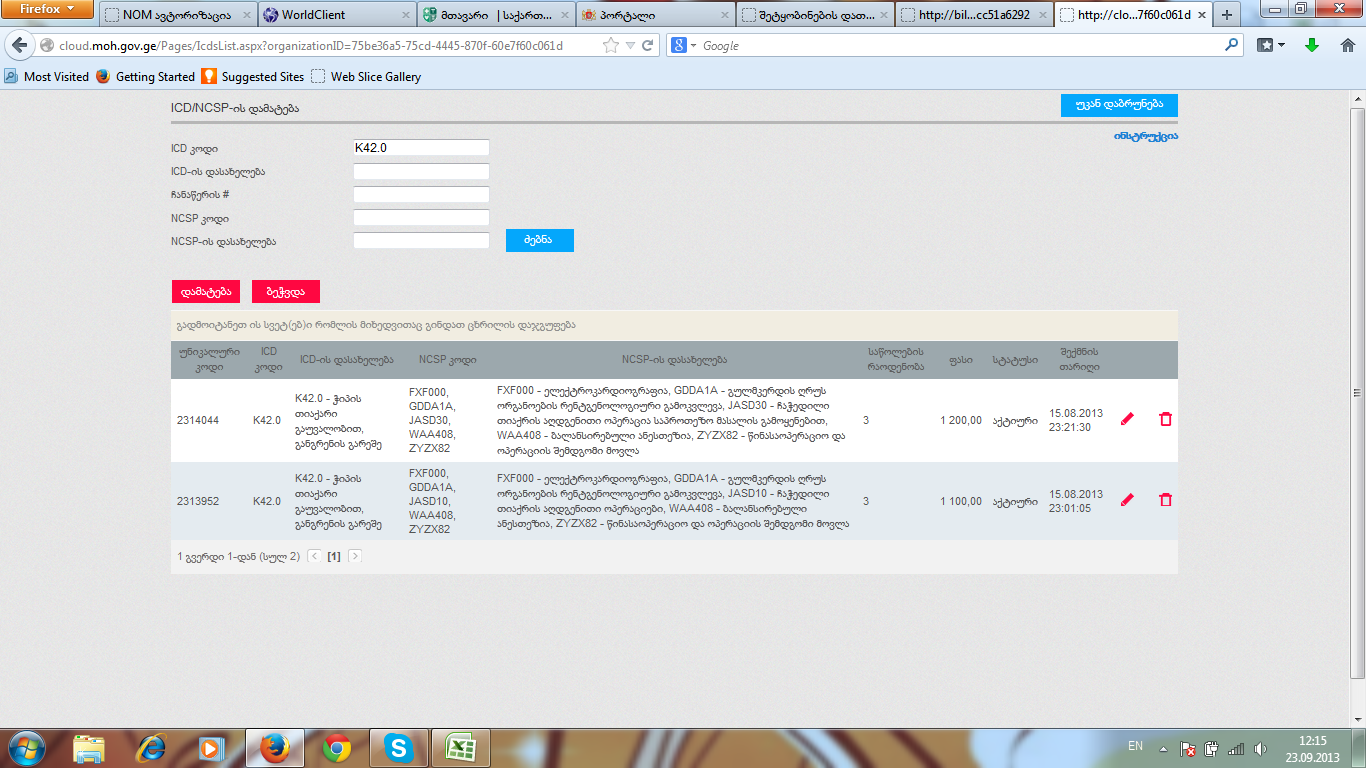The width and height of the screenshot is (1366, 768).
Task: Go to next page in table pager
Action: 355,556
